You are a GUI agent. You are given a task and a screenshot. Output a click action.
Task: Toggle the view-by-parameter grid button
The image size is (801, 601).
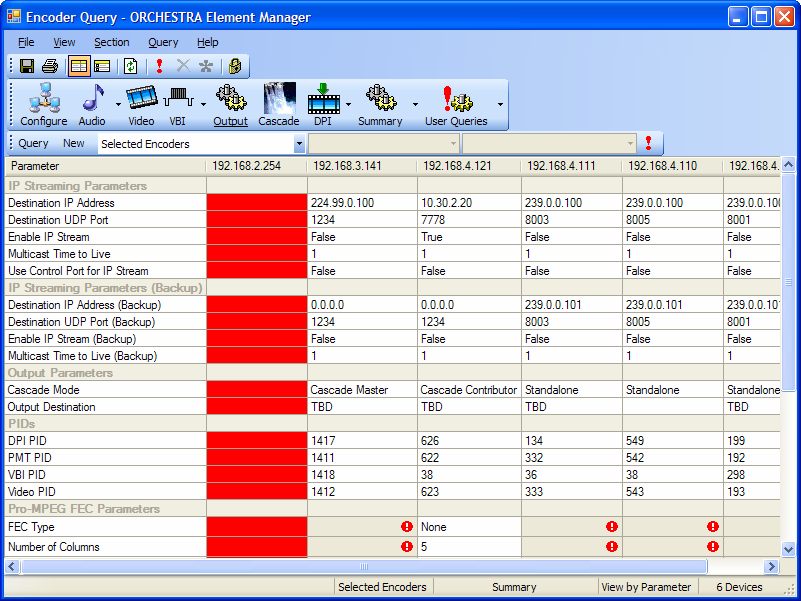click(x=79, y=65)
